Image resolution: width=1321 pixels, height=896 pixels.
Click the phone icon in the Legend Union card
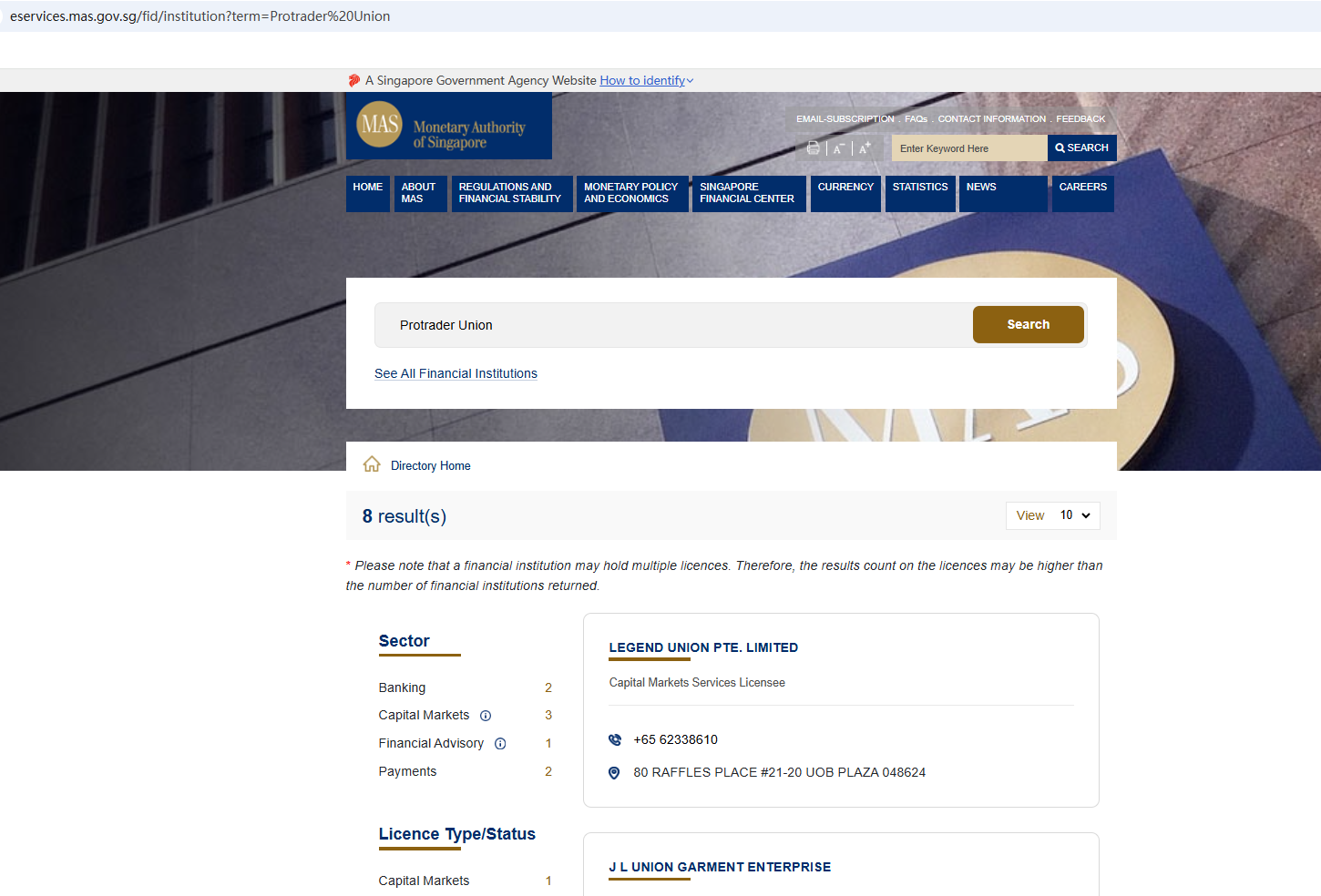615,739
